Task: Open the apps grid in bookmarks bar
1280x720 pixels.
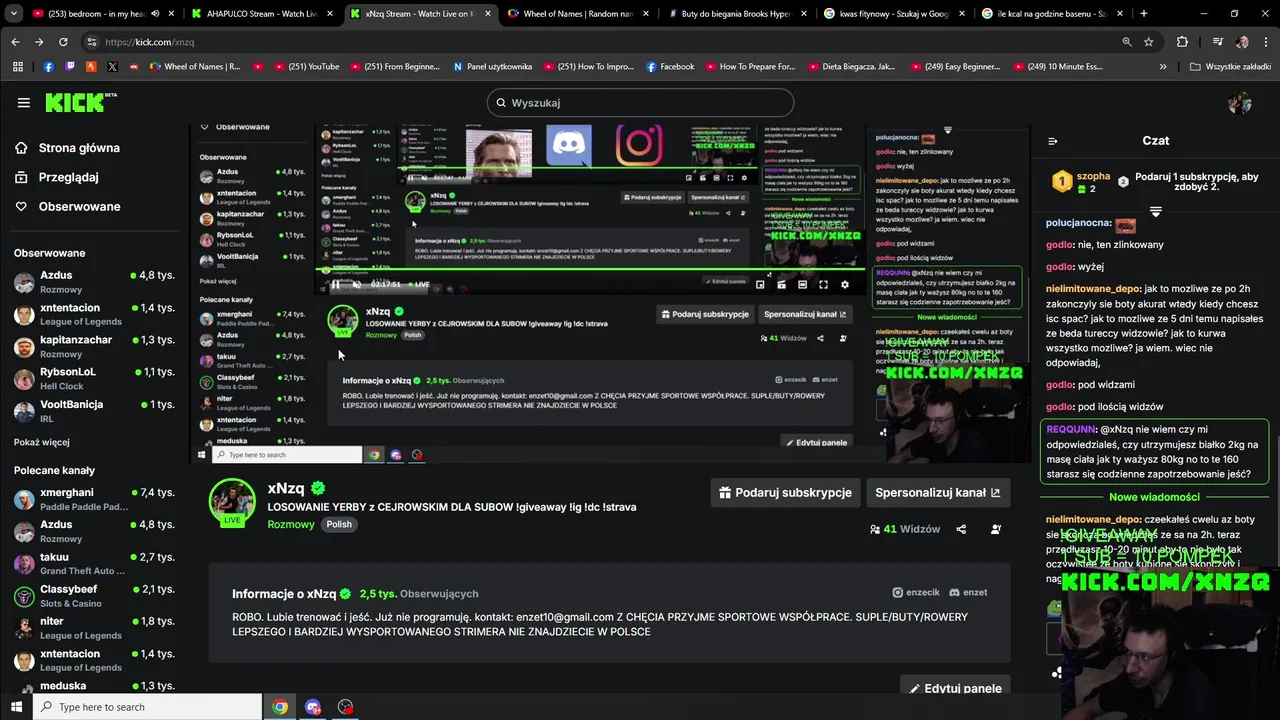Action: (17, 67)
